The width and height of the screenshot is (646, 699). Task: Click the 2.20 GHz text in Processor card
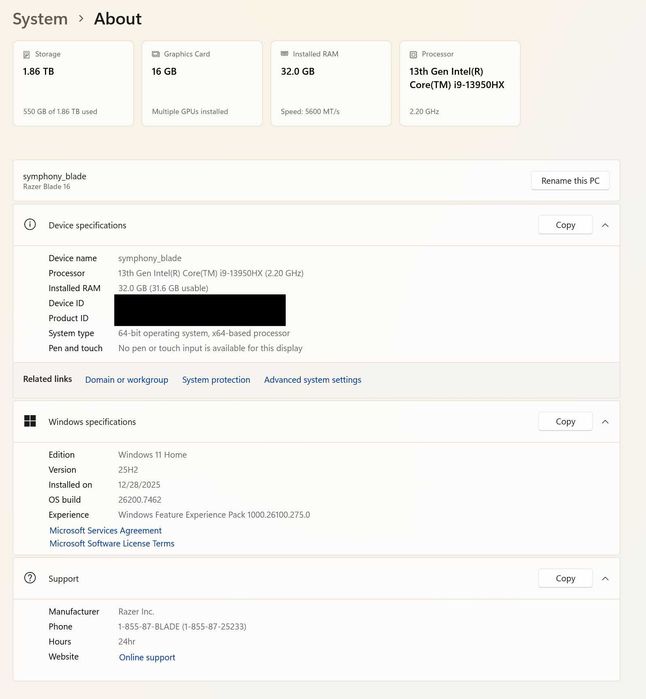pos(424,111)
